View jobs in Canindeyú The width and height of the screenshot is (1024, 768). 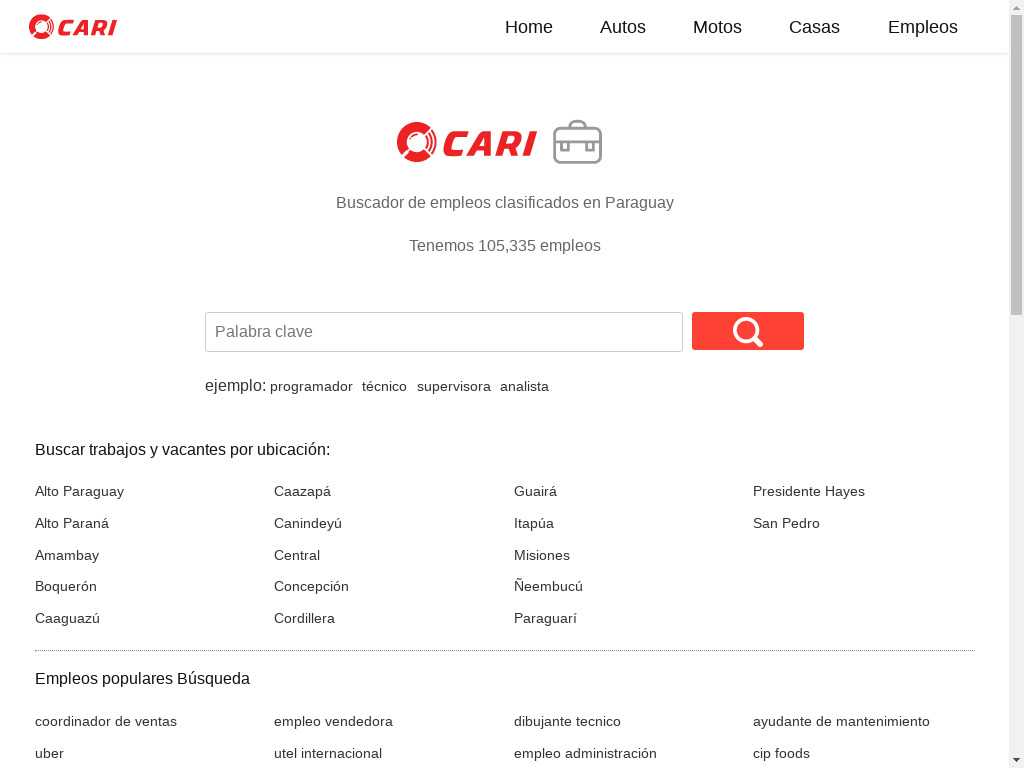[x=308, y=523]
